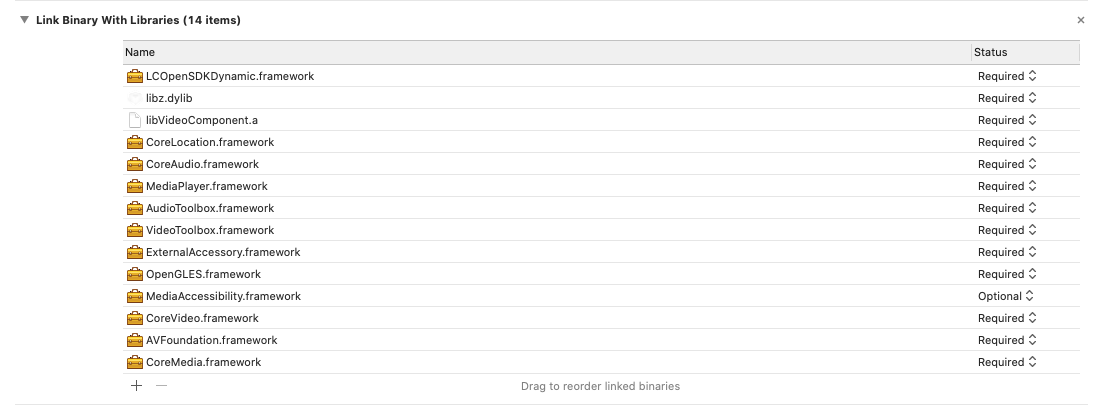Click the plus icon to add library
This screenshot has height=406, width=1094.
(x=136, y=386)
